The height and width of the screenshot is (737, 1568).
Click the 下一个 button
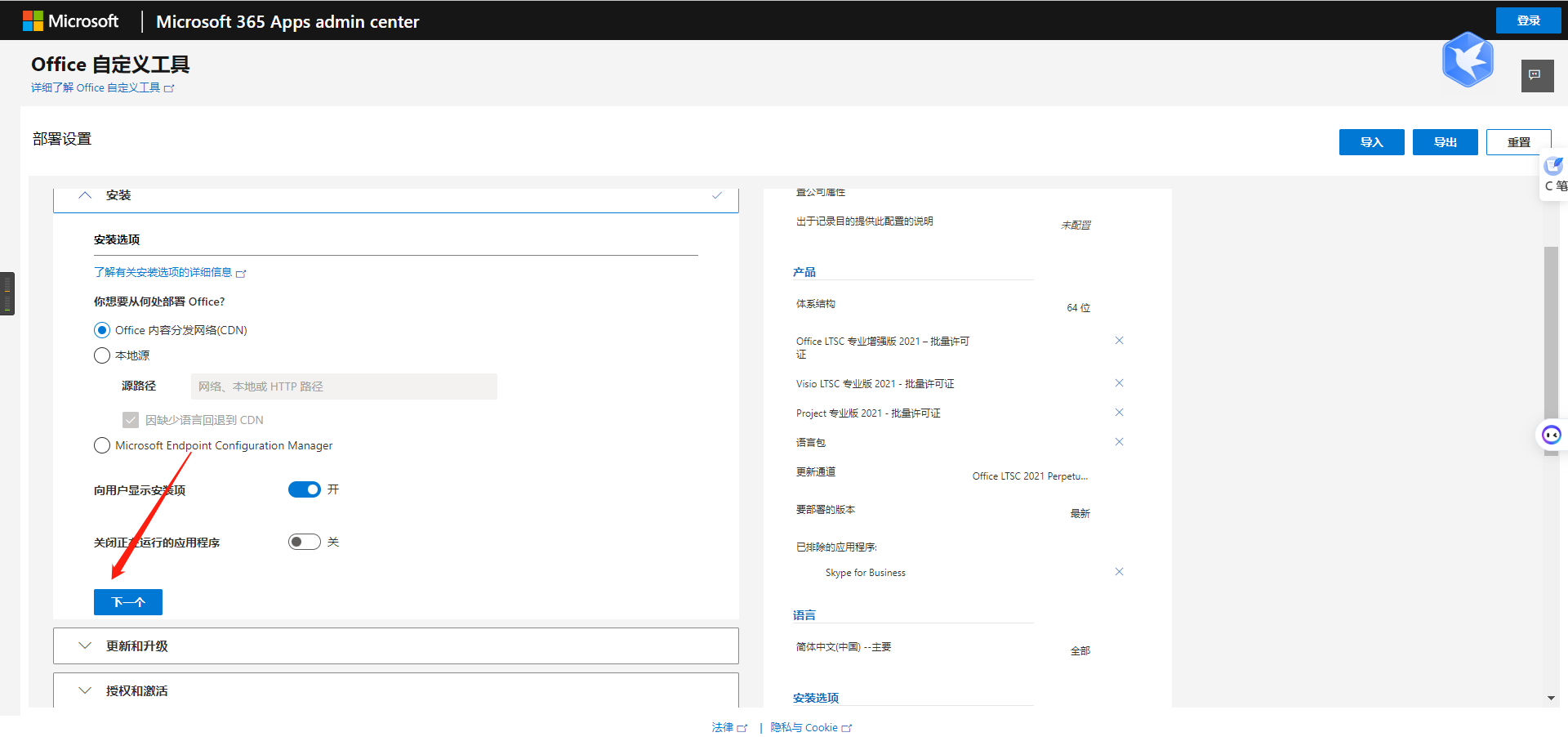point(128,602)
